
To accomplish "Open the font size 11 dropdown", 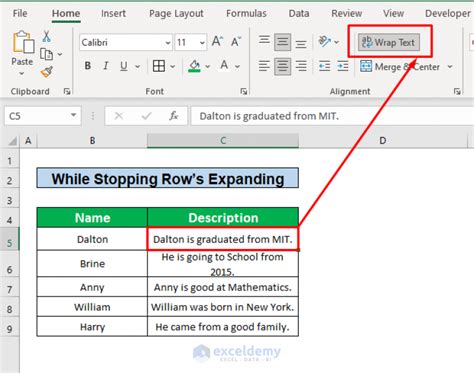I will (202, 43).
